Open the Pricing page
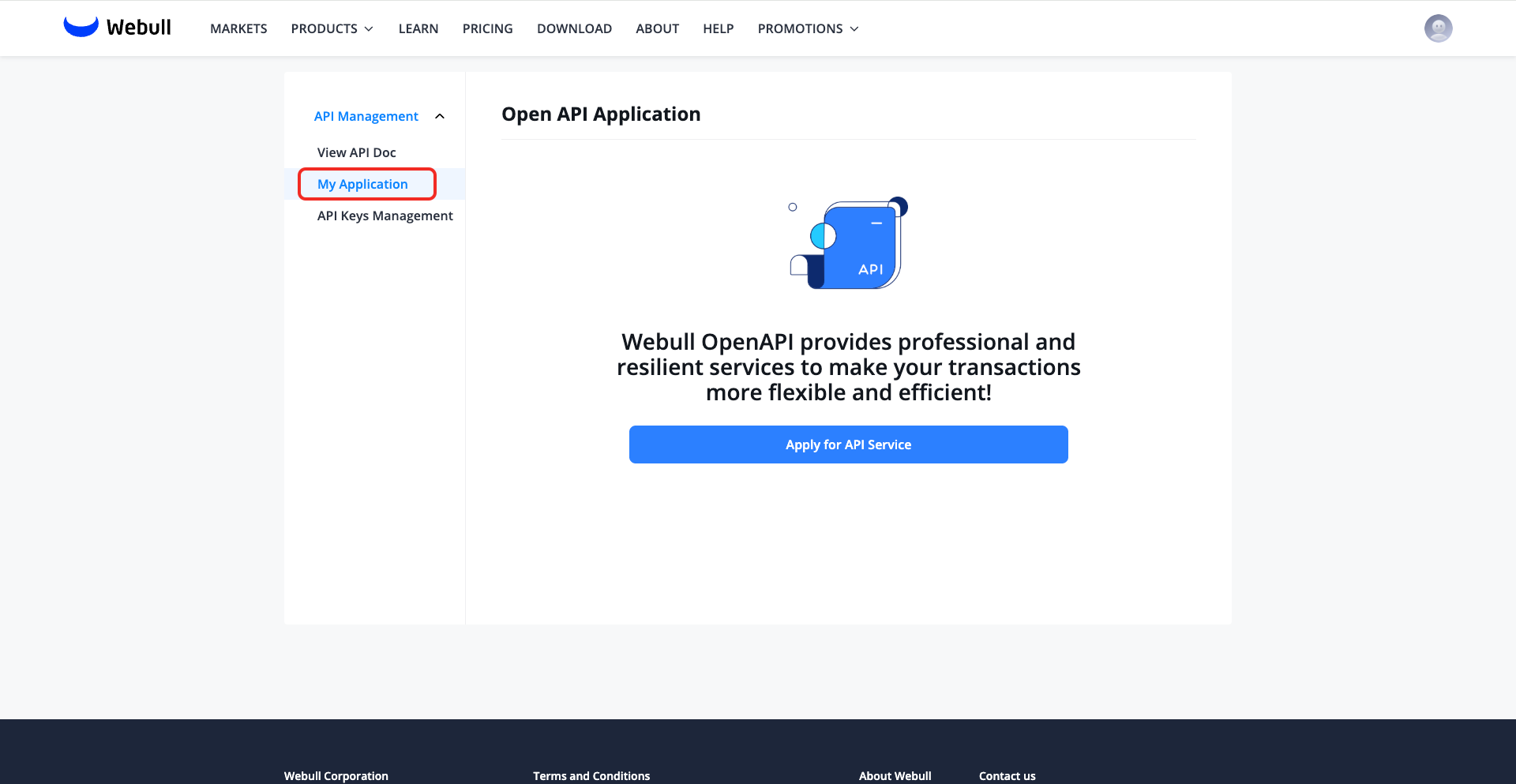The width and height of the screenshot is (1516, 784). click(x=488, y=28)
